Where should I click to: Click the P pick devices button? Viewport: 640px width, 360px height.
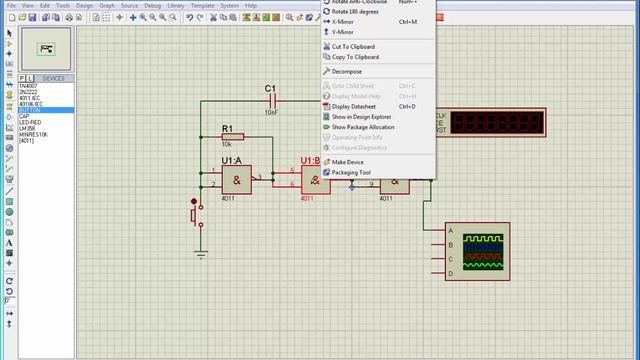pos(22,78)
